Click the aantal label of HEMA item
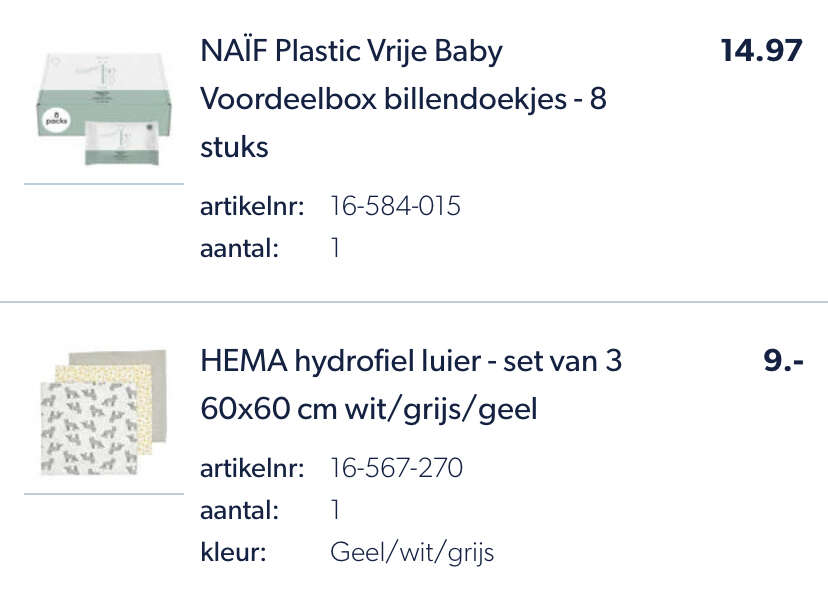 point(239,511)
